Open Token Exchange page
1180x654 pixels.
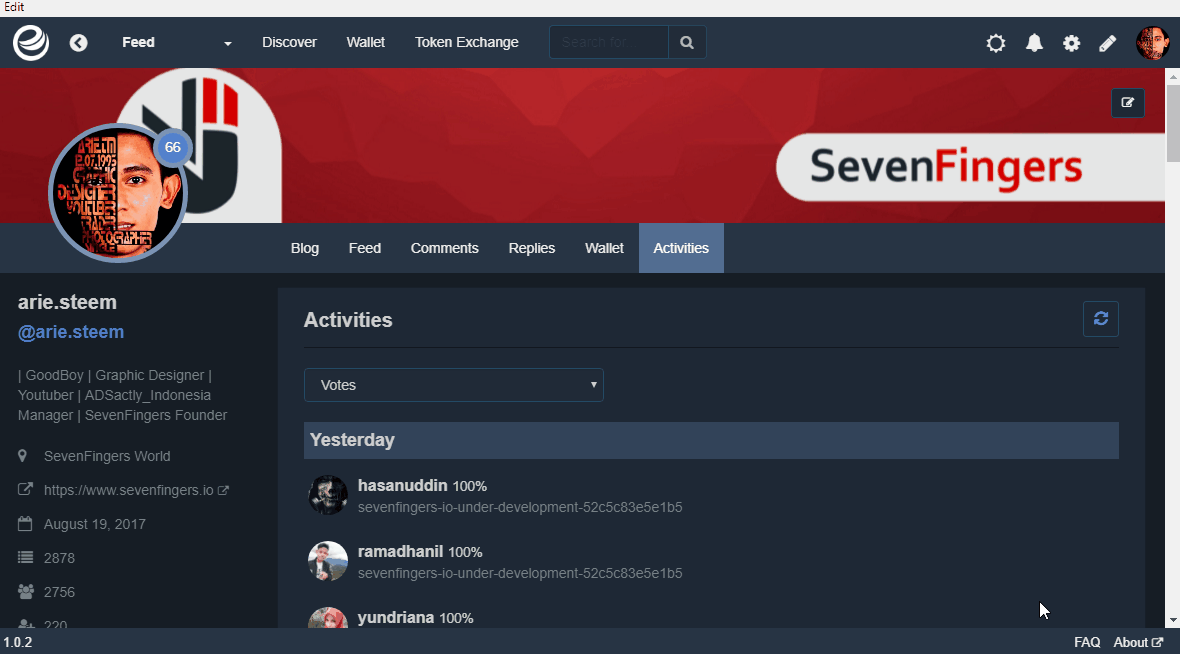click(x=467, y=42)
